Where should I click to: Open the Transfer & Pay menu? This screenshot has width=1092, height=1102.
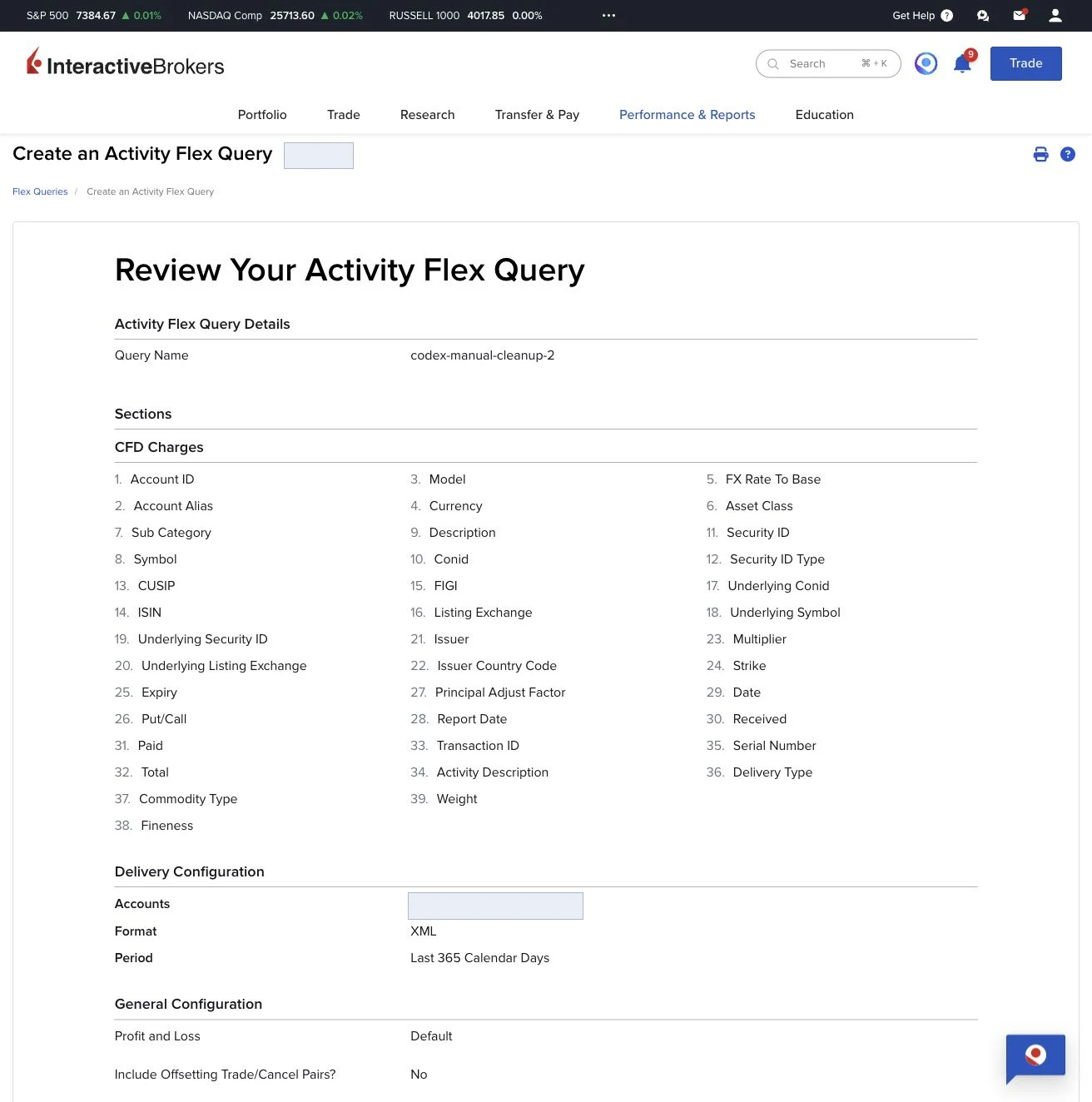[x=537, y=115]
